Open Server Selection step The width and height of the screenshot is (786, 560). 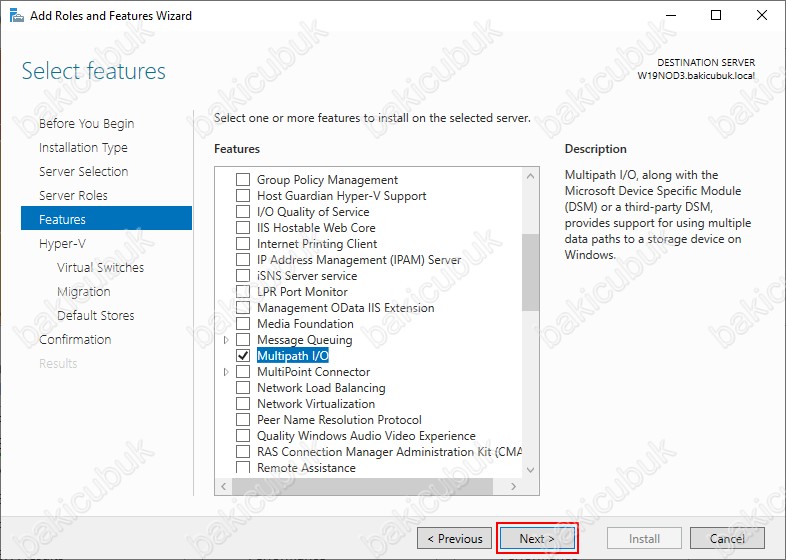coord(84,171)
